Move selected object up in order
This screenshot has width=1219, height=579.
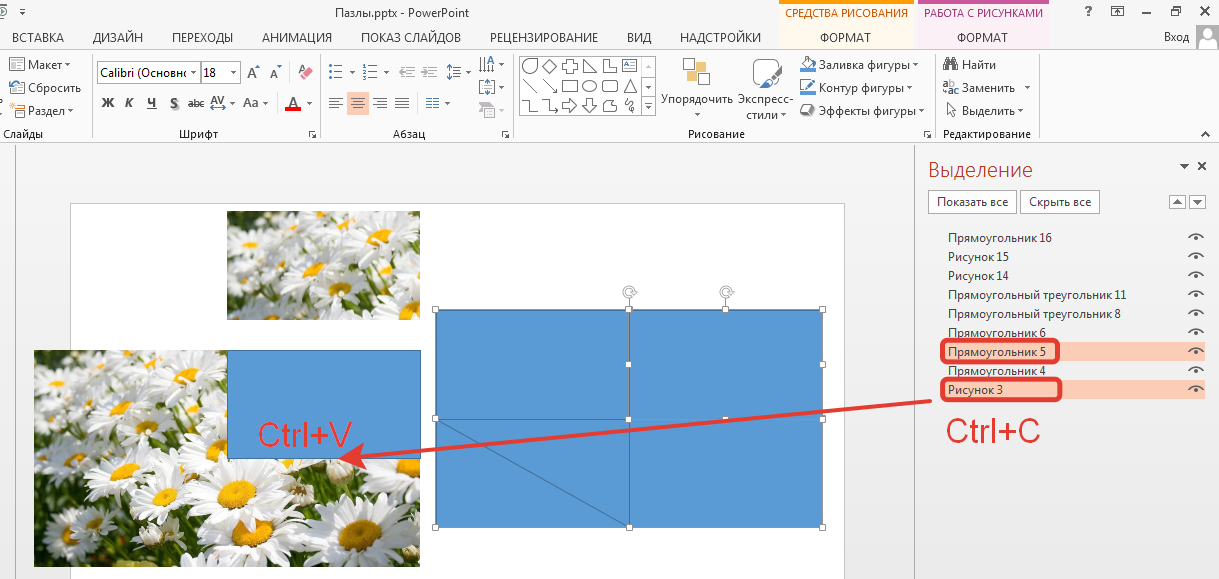coord(1177,202)
